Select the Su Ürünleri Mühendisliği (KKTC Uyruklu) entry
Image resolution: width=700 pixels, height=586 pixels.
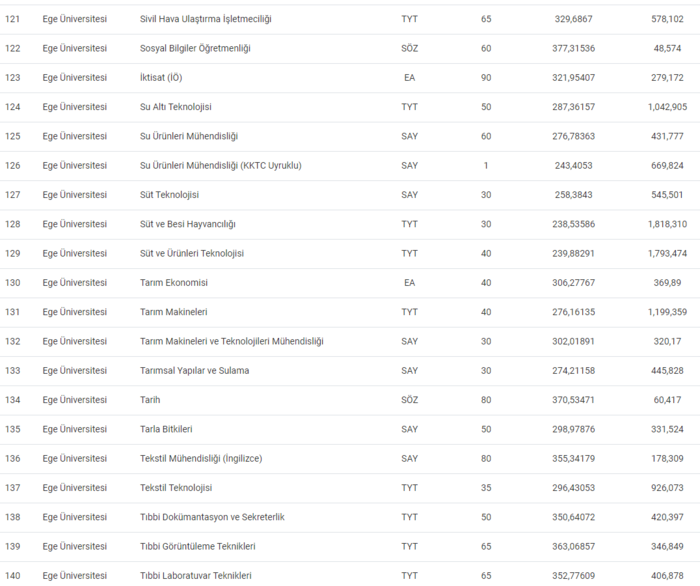(220, 165)
